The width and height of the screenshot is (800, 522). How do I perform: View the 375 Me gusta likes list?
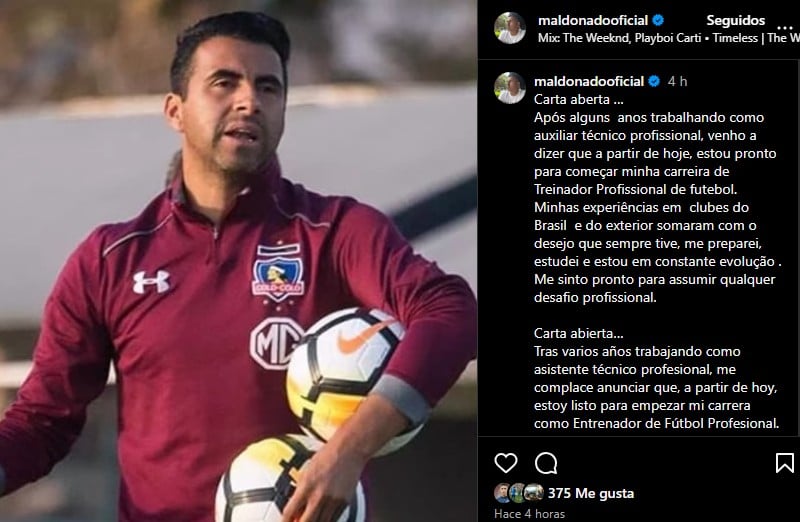591,493
